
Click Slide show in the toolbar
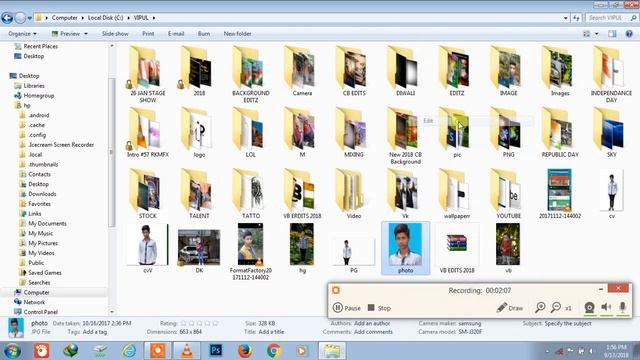(x=115, y=34)
